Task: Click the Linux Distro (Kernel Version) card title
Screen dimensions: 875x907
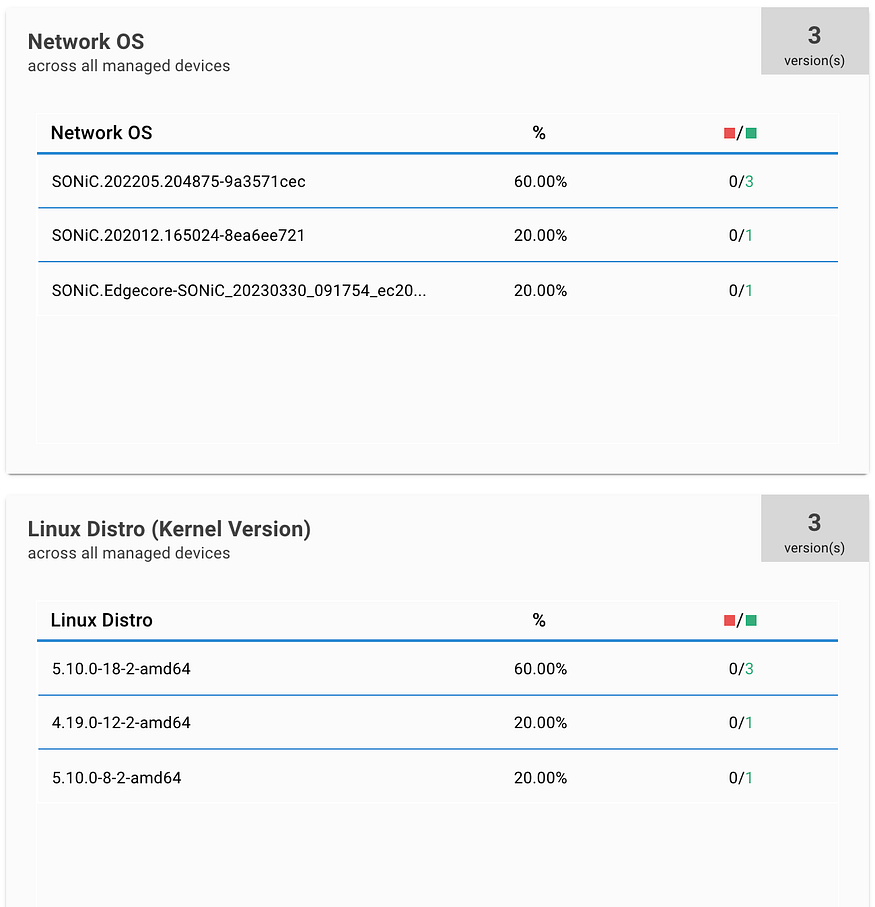Action: [169, 529]
